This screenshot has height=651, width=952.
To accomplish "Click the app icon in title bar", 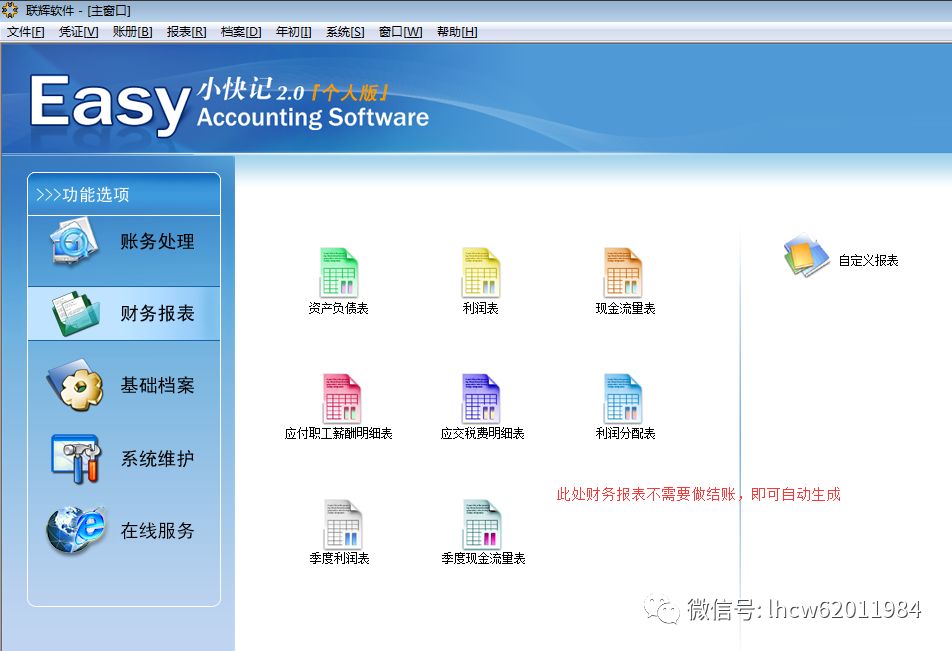I will 10,10.
